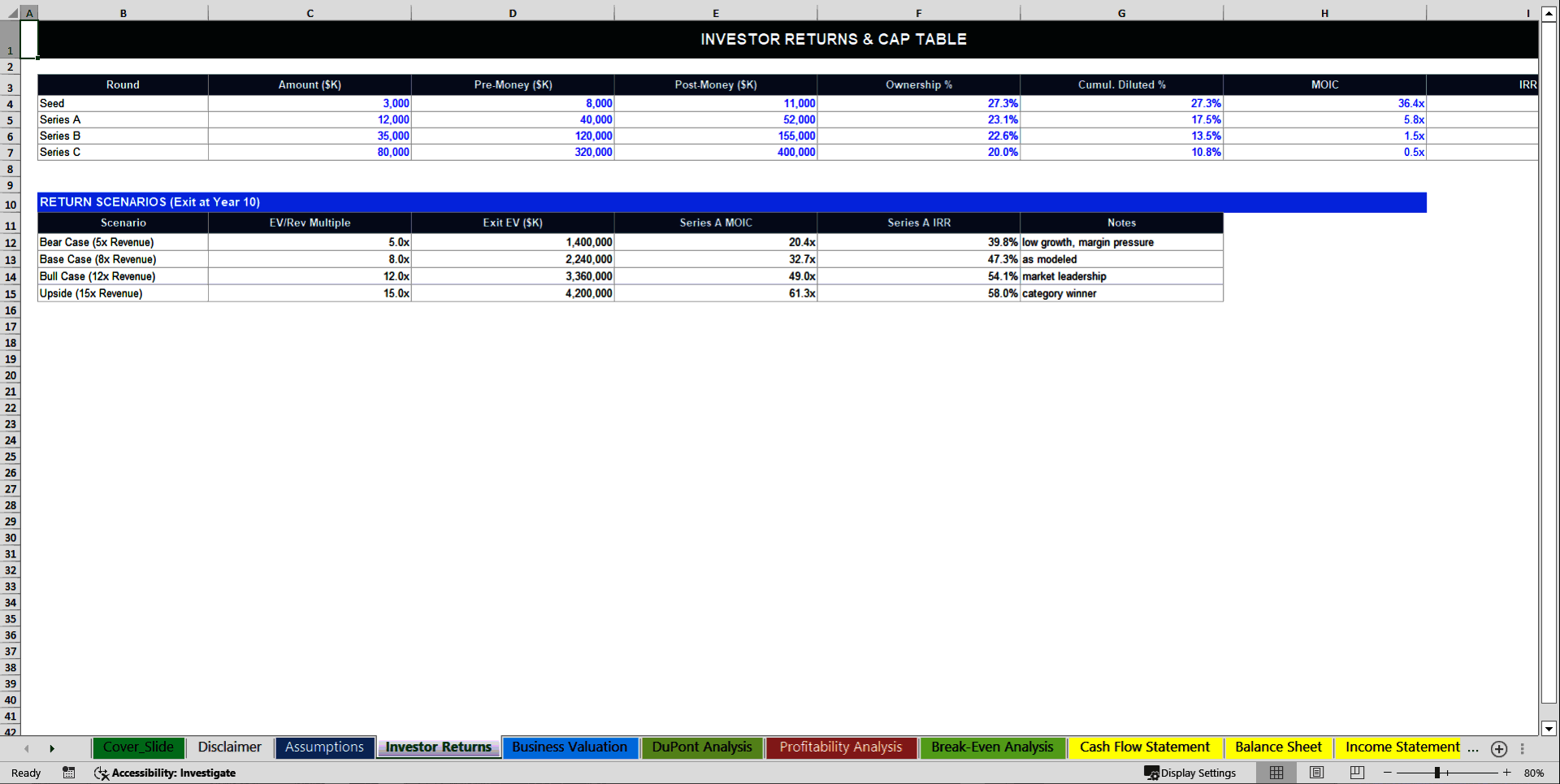Zoom out using the minus icon
The height and width of the screenshot is (784, 1560).
[1387, 773]
